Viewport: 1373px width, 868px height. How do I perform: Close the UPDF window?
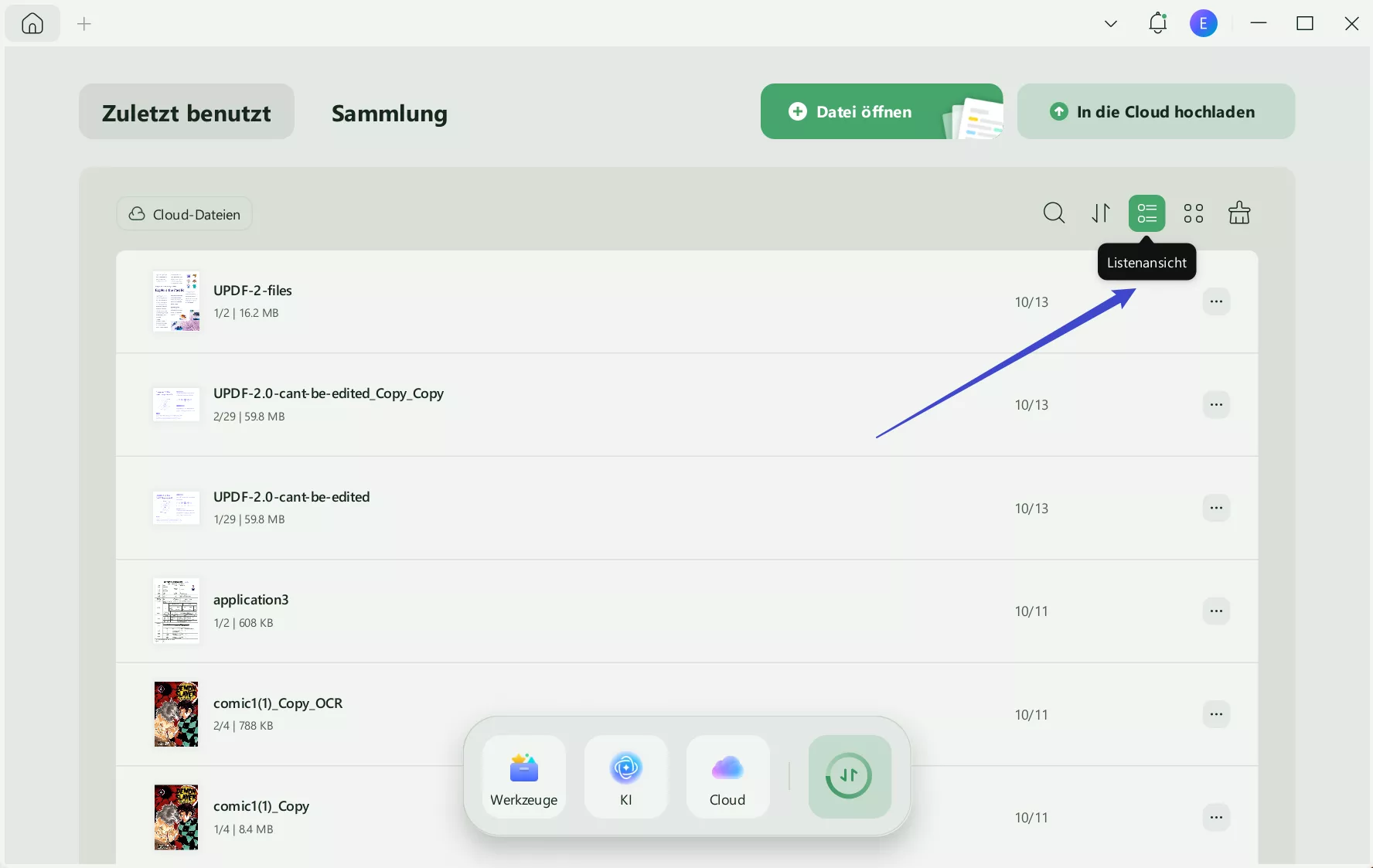tap(1351, 24)
